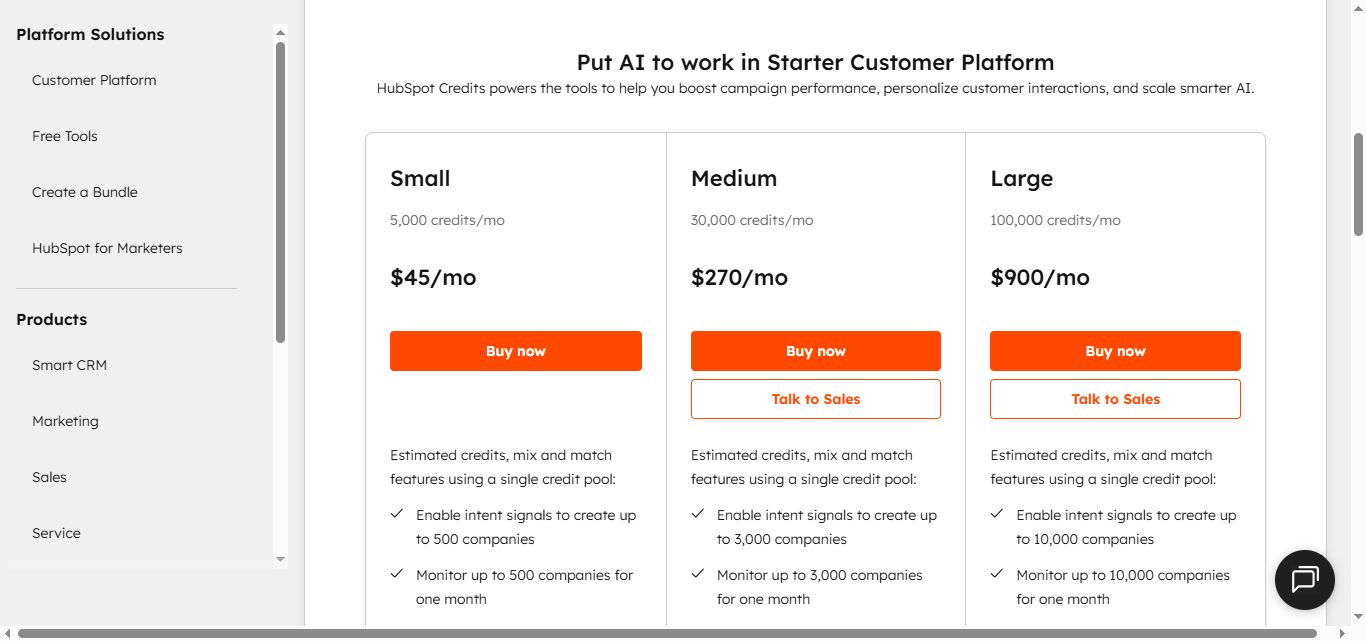Image resolution: width=1366 pixels, height=641 pixels.
Task: Click the sidebar scrollbar down arrow
Action: point(280,559)
